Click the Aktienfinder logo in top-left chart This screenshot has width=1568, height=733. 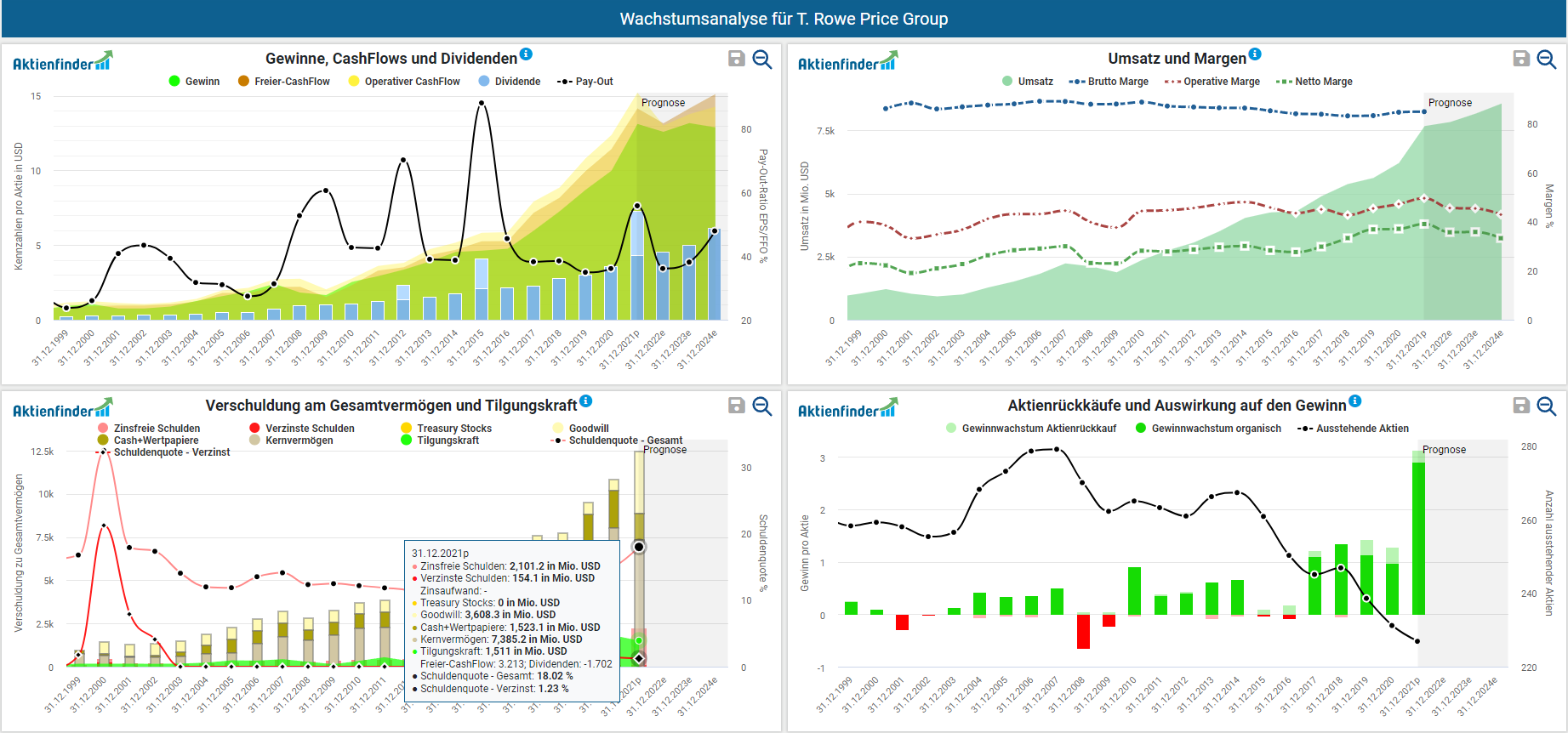pyautogui.click(x=62, y=62)
